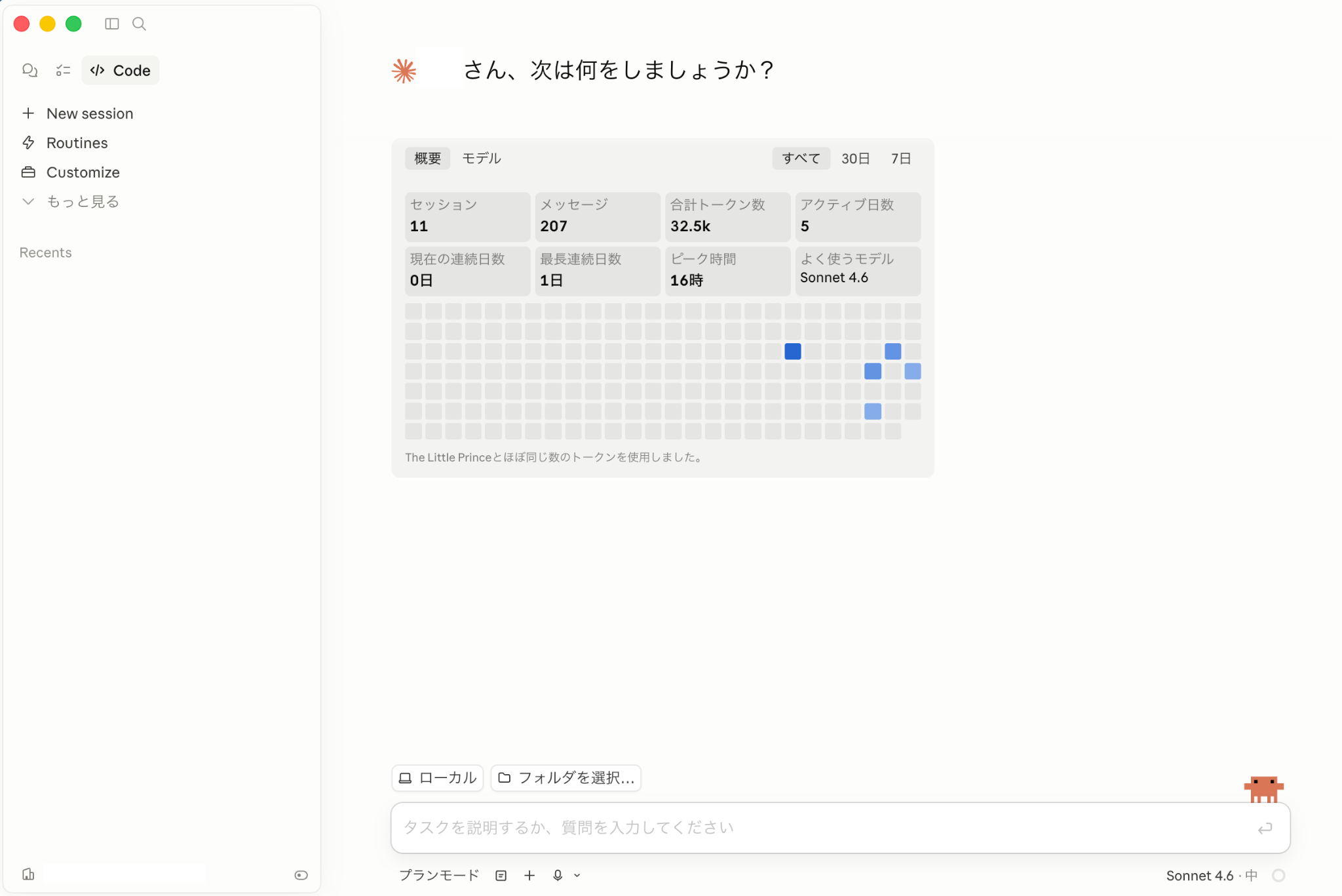Open the conversations chat icon in sidebar

pyautogui.click(x=30, y=70)
